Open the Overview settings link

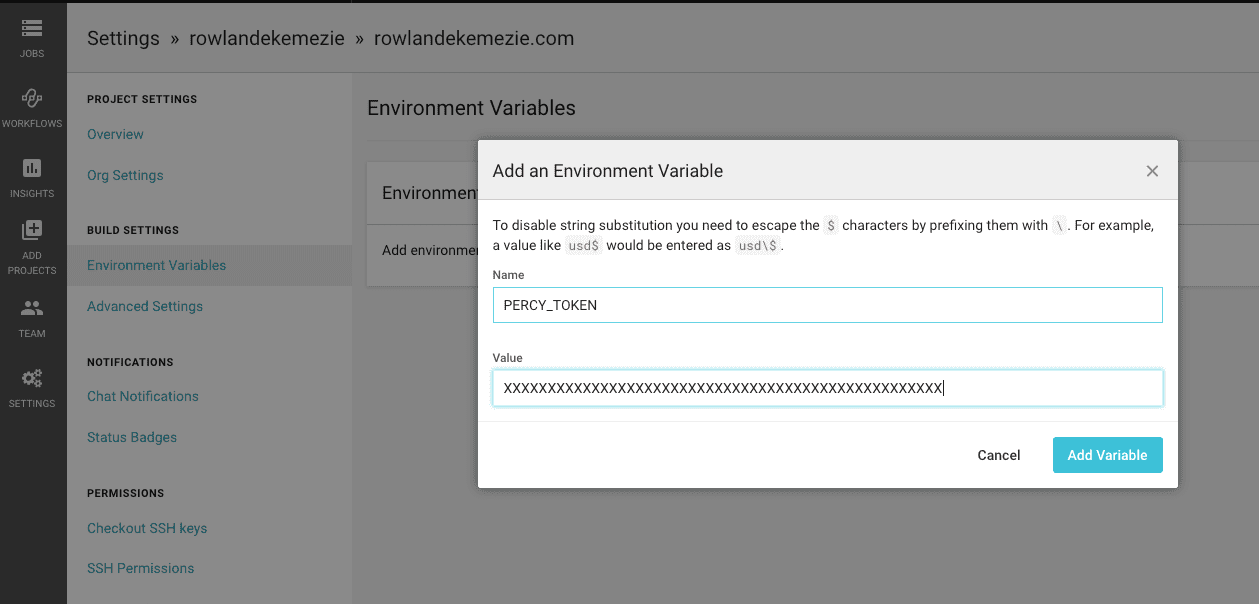pos(115,134)
